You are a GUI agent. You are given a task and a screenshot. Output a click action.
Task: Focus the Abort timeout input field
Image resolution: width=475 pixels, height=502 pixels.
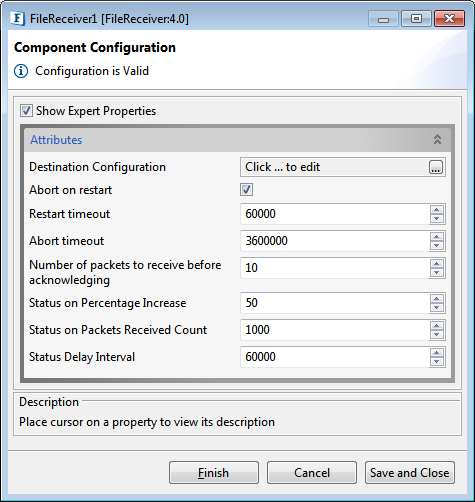[334, 241]
